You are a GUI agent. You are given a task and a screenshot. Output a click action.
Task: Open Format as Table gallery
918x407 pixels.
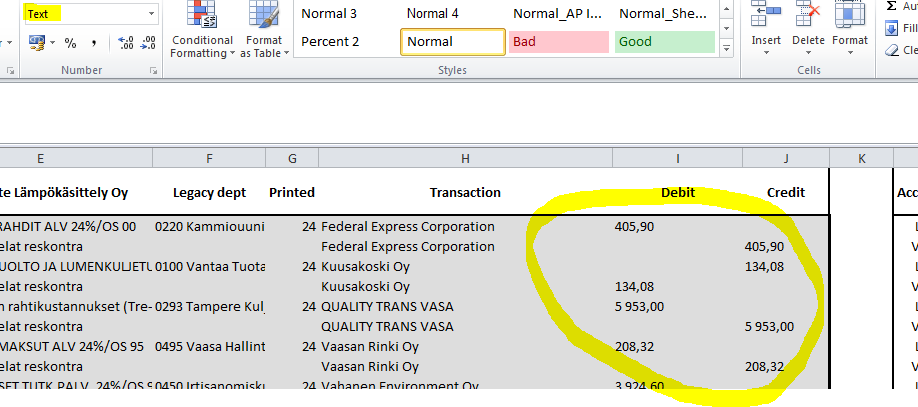[x=264, y=30]
